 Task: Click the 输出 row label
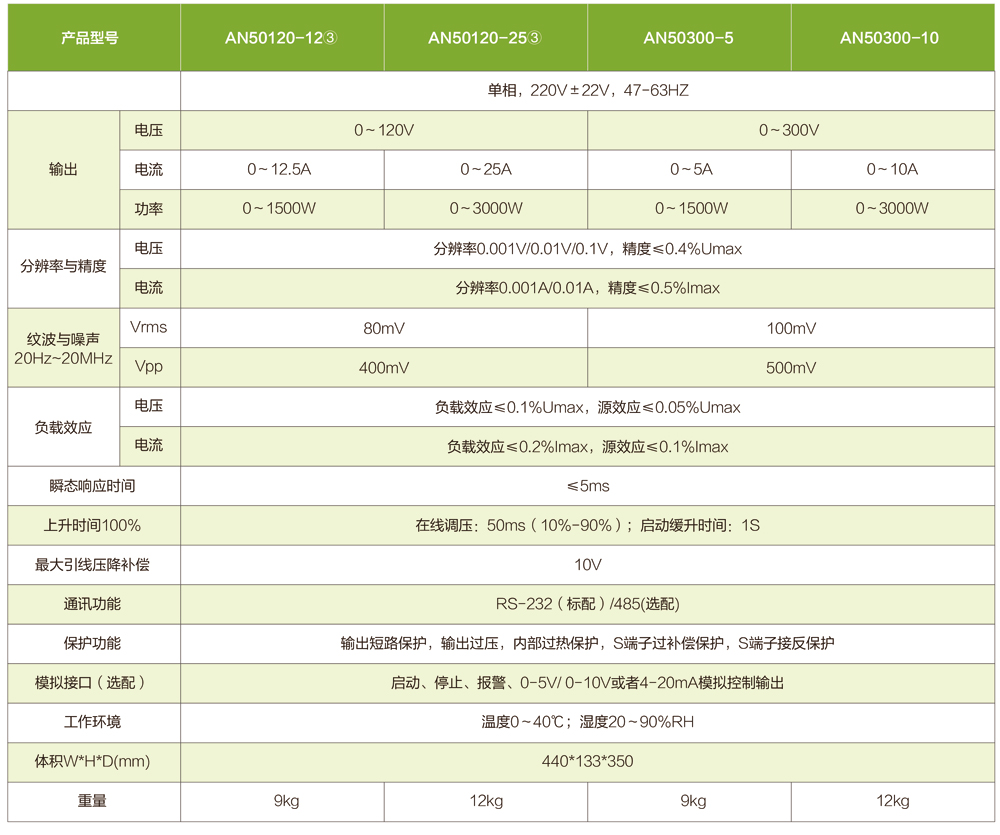click(x=64, y=169)
